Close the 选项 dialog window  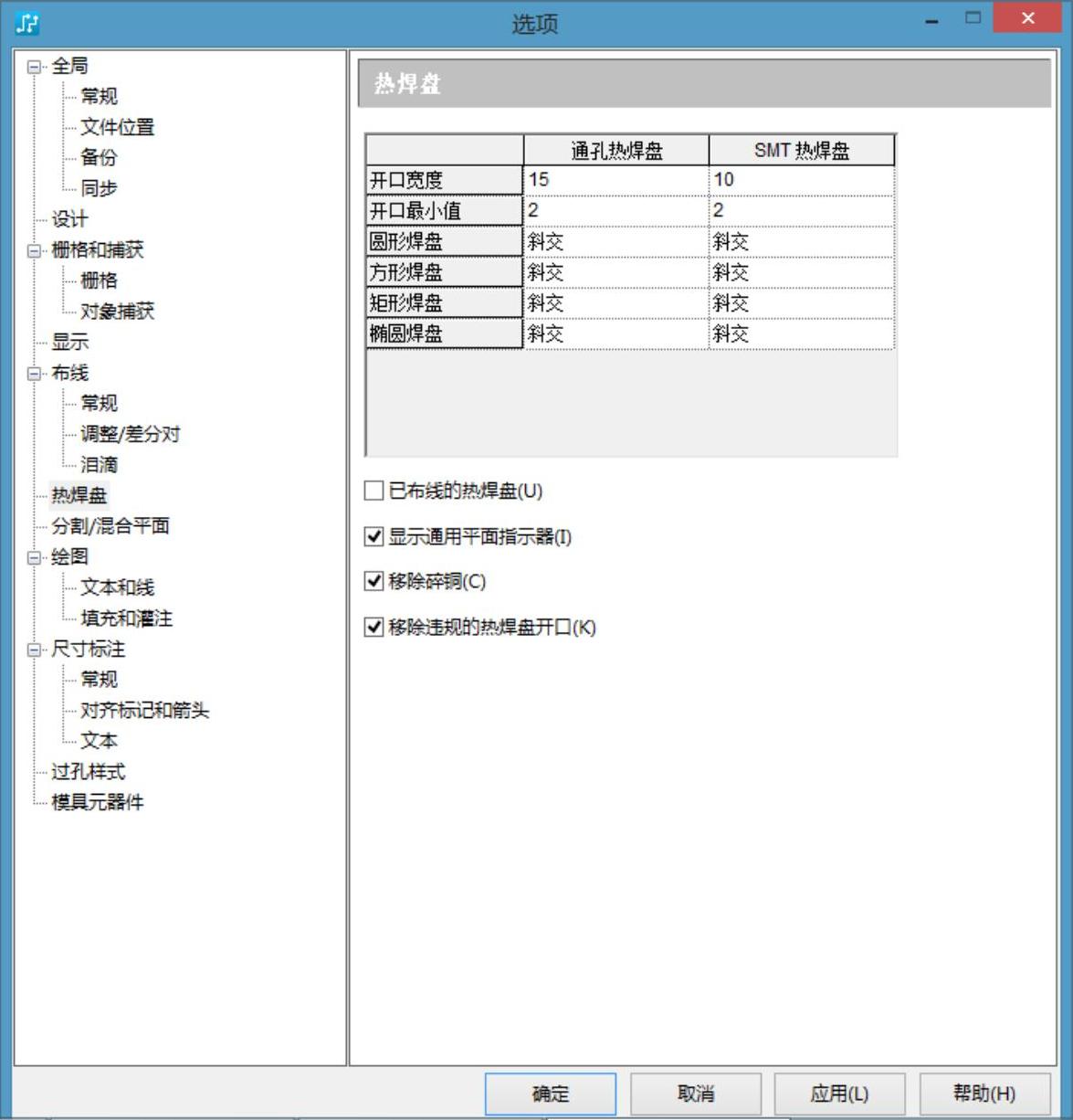point(1027,18)
